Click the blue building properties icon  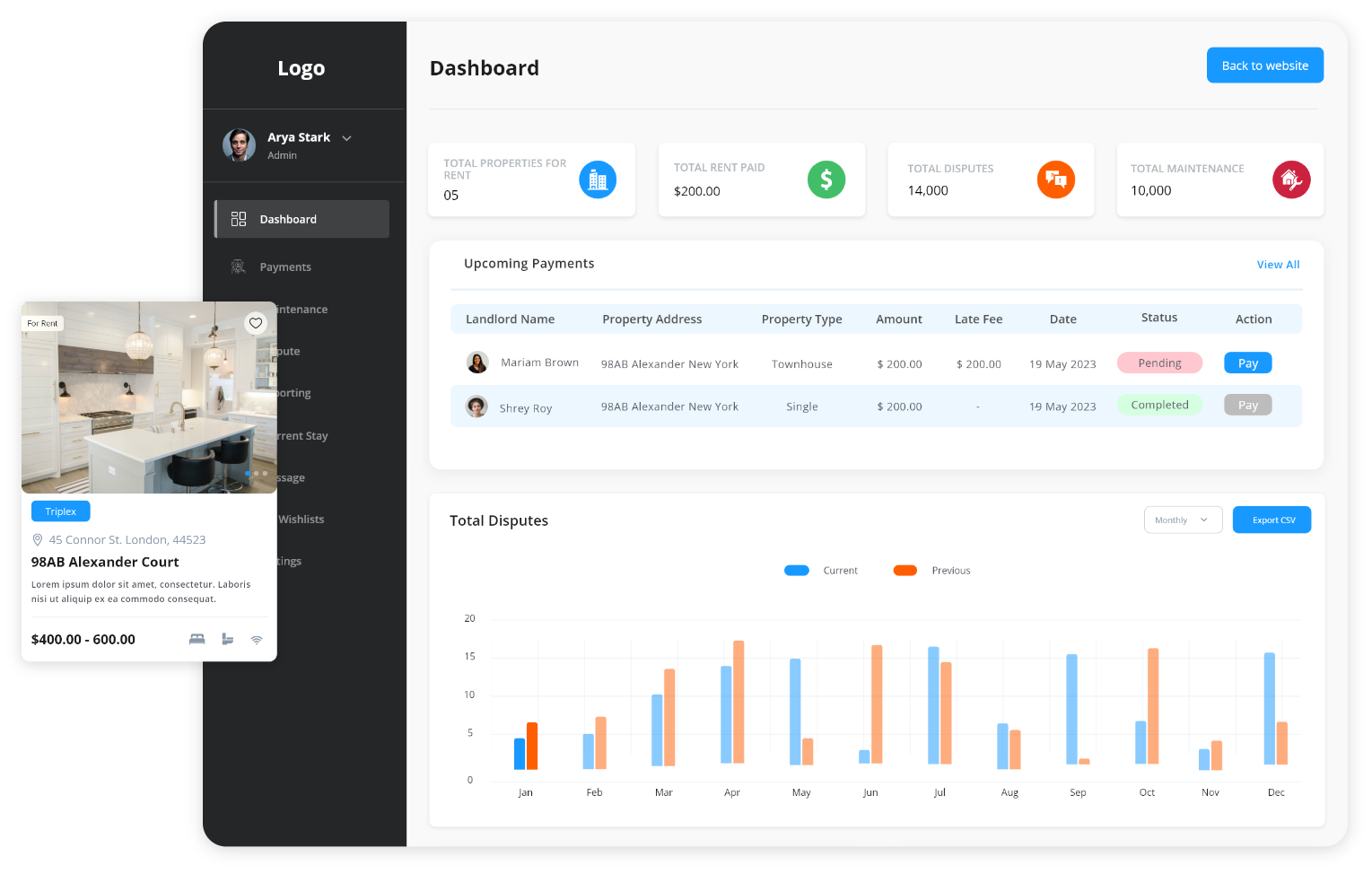(598, 179)
